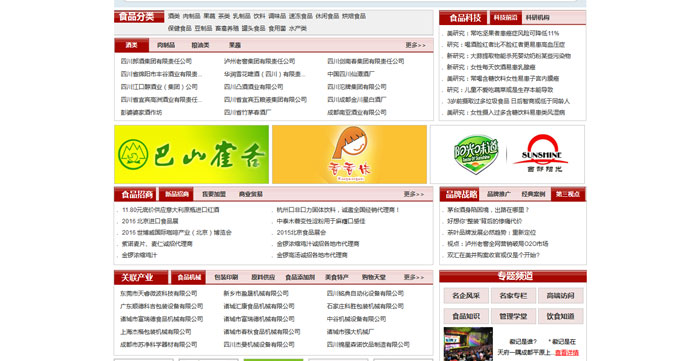Viewport: 700px width, 361px height.
Task: Click the 饮食知道 channel button
Action: tap(561, 316)
